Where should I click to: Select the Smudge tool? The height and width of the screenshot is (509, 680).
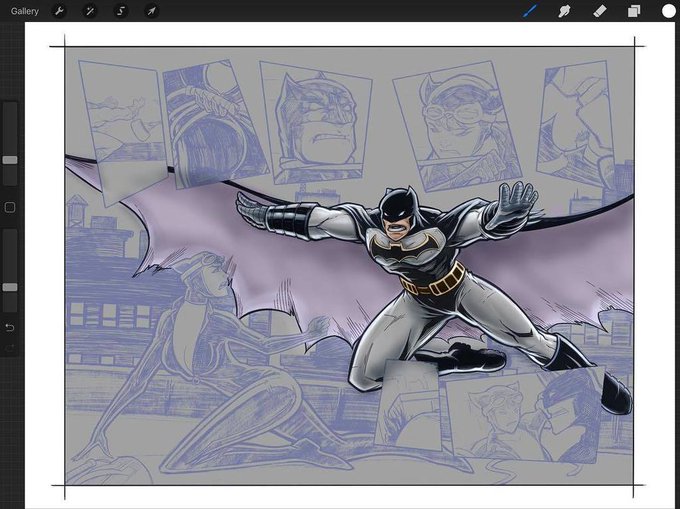click(564, 11)
